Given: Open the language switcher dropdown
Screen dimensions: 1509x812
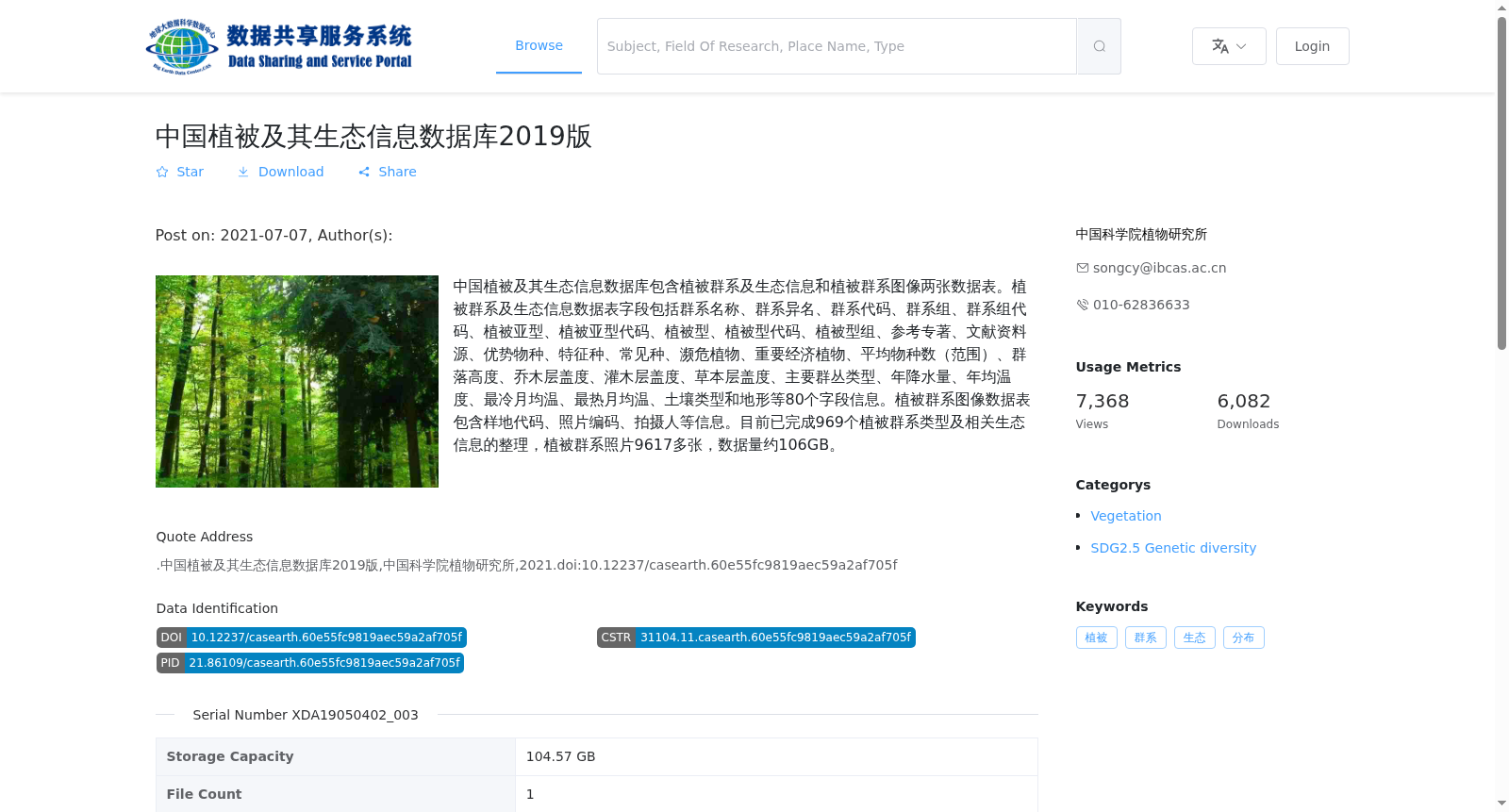Looking at the screenshot, I should [1229, 46].
